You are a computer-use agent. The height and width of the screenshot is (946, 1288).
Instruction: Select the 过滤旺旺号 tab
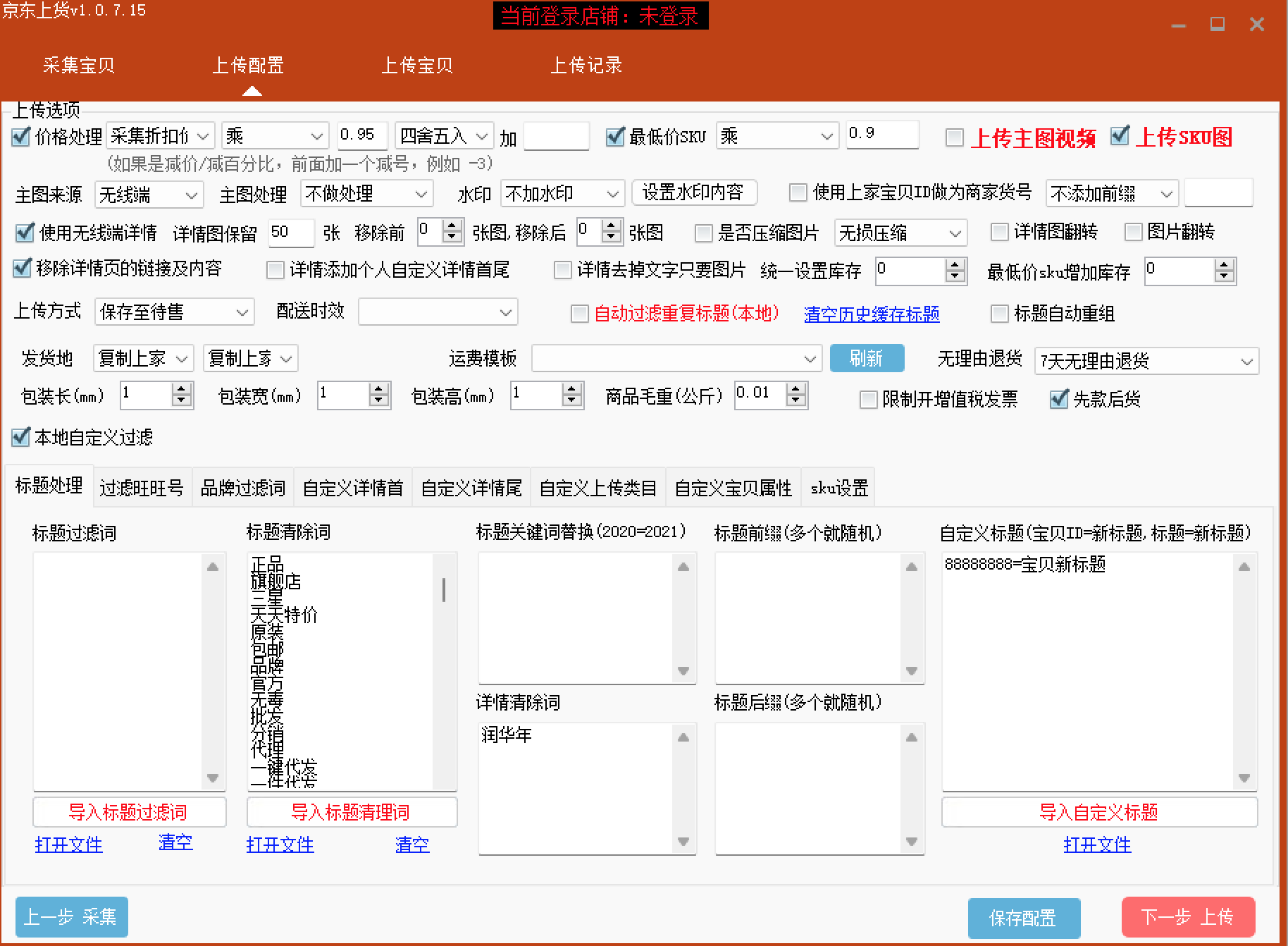tap(142, 487)
